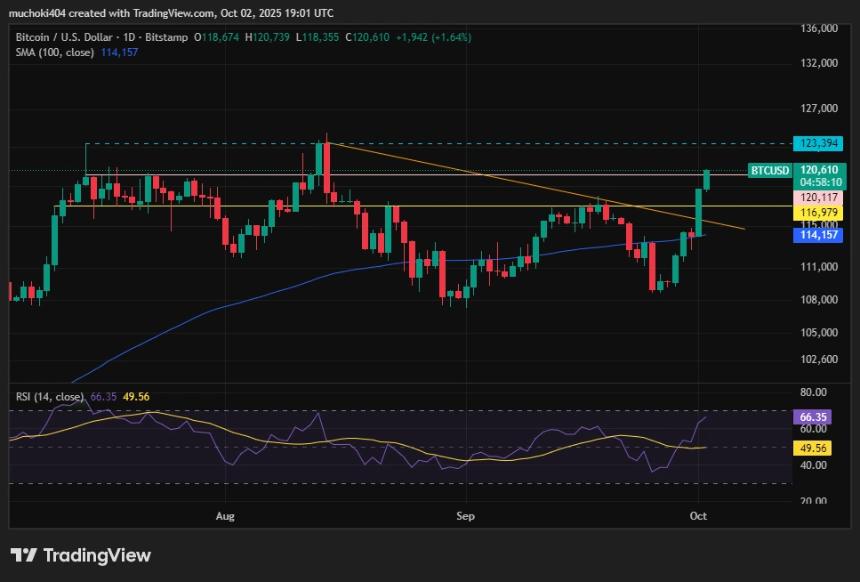Click the 136,000 price scale label

pyautogui.click(x=815, y=29)
